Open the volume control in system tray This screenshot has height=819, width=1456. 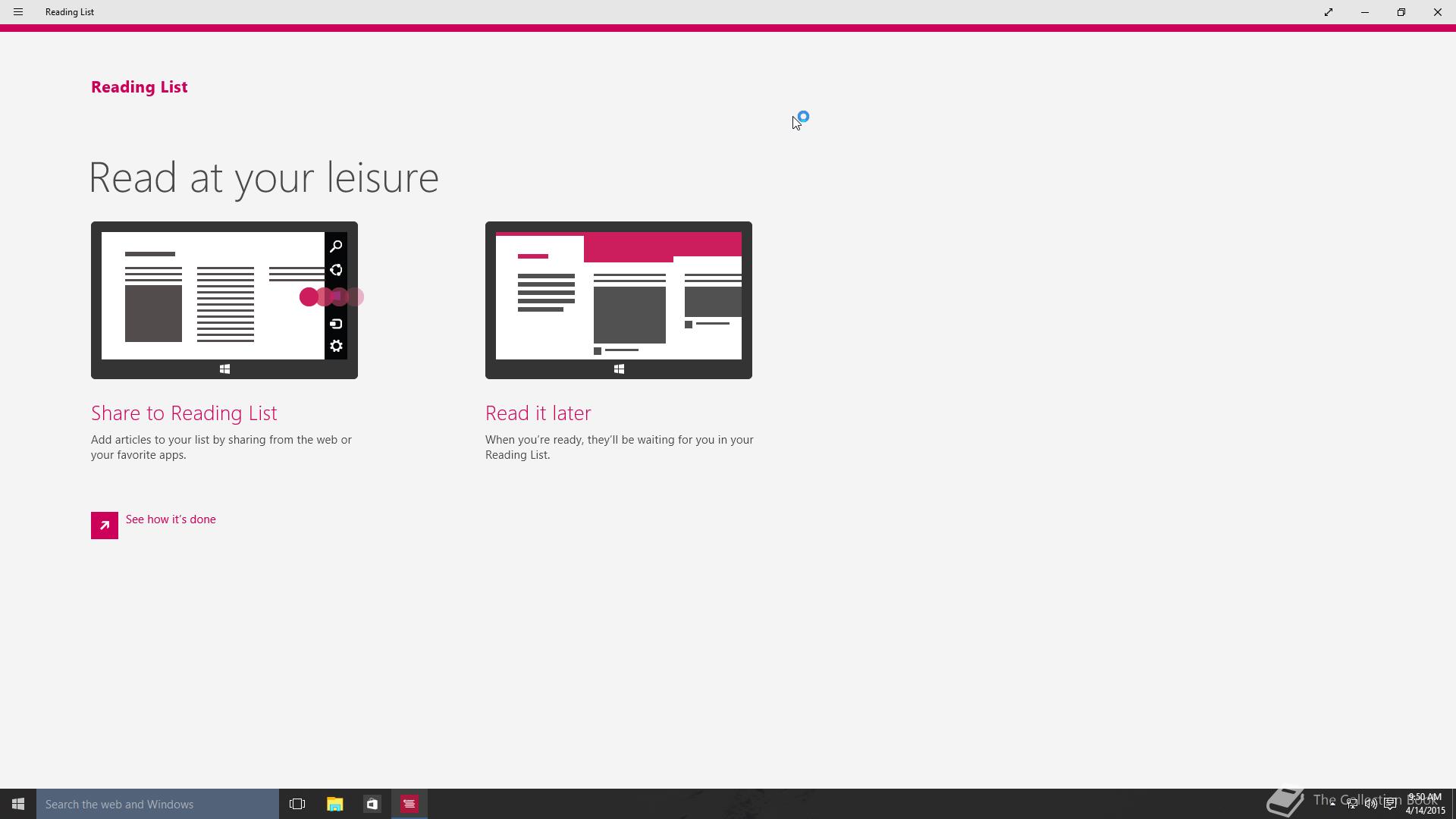pos(1371,804)
